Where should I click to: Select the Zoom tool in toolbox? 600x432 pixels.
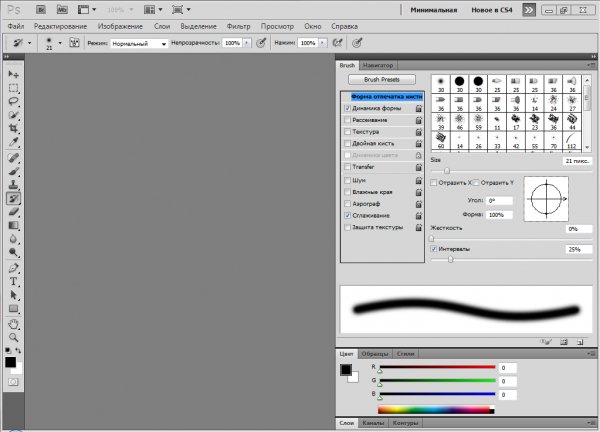point(13,337)
